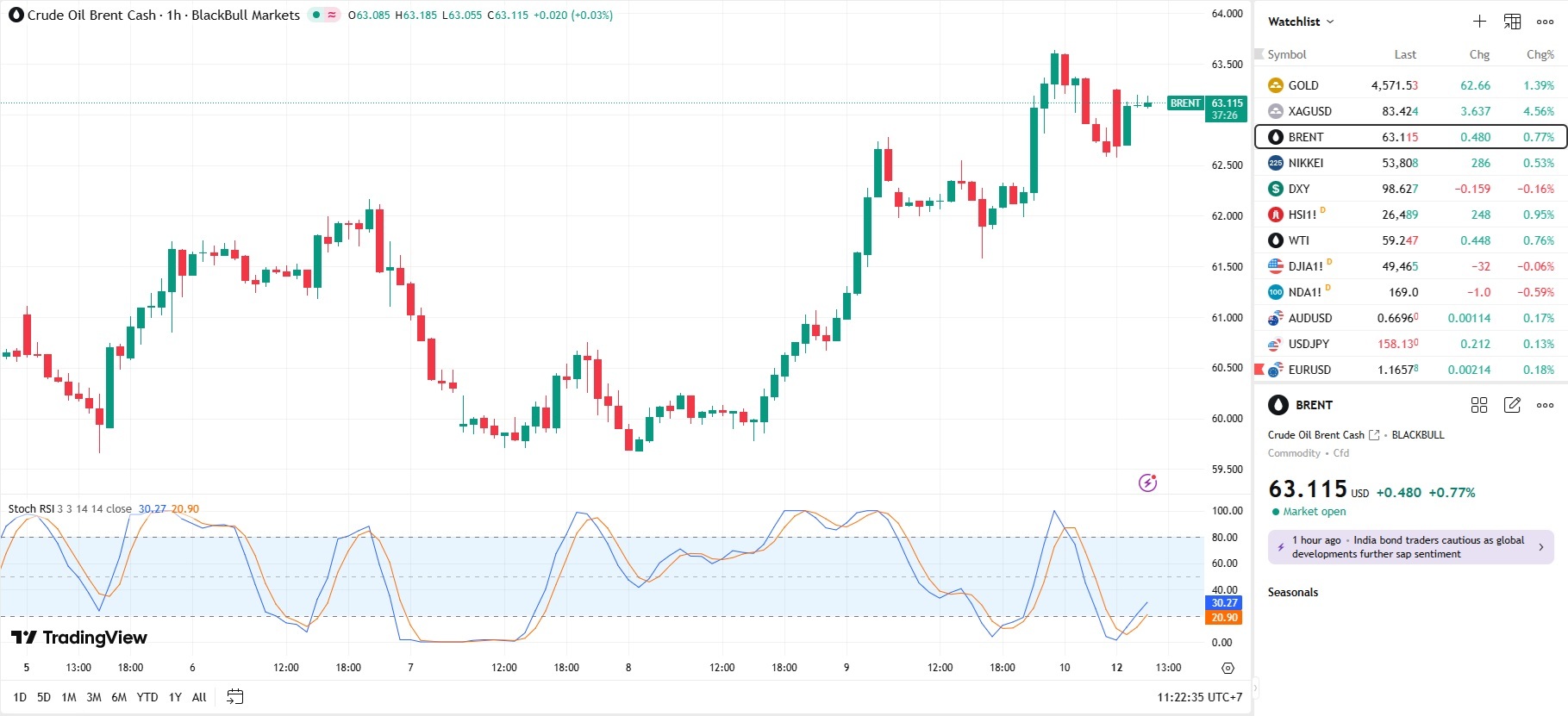
Task: Open the watchlist advanced view table icon
Action: 1512,22
